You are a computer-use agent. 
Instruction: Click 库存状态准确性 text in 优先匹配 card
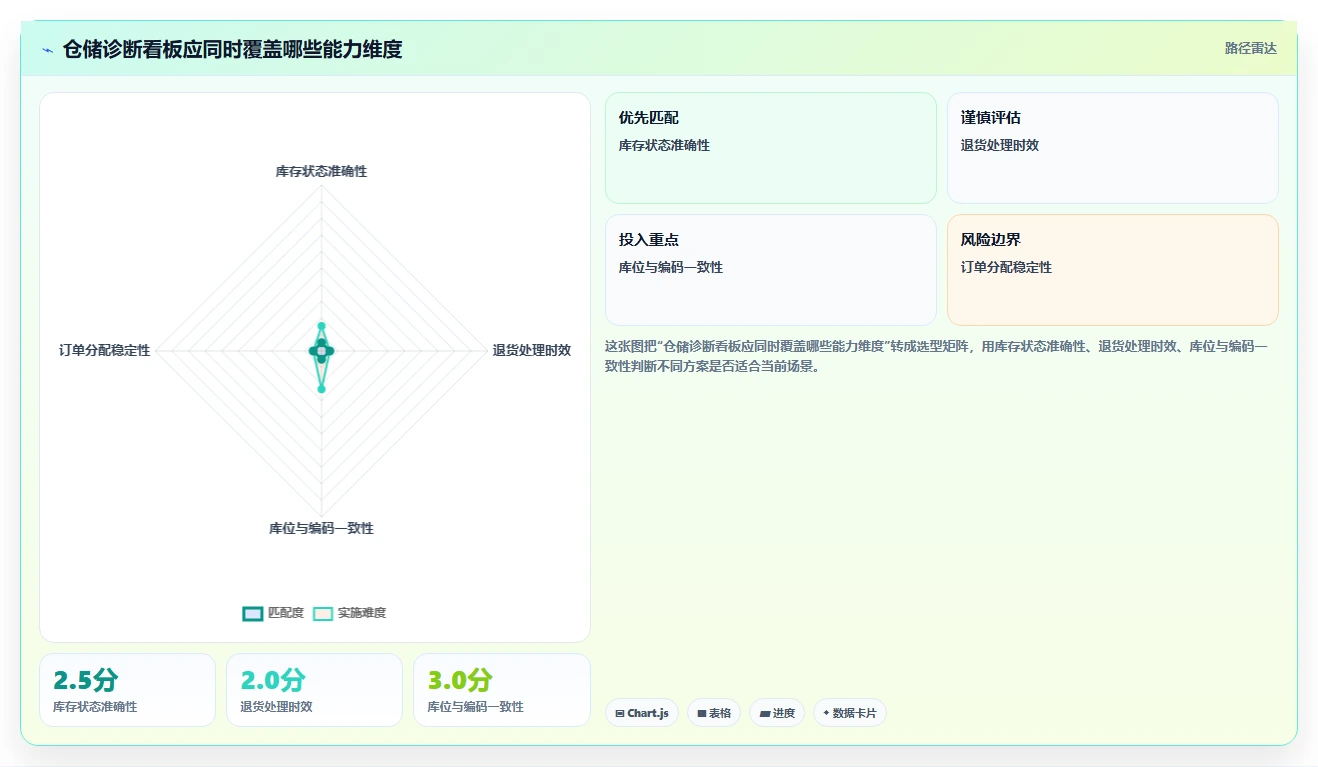(664, 145)
